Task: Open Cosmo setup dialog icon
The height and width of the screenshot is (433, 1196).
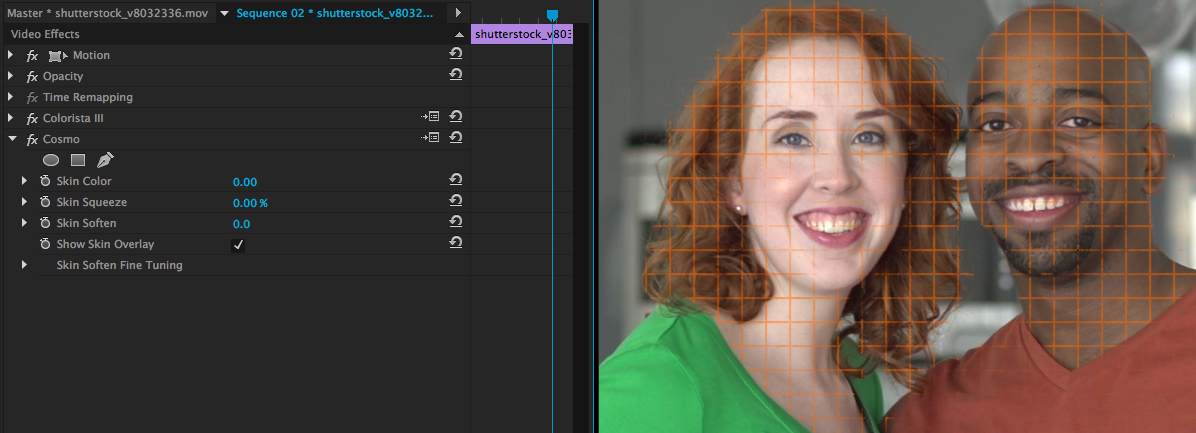Action: pyautogui.click(x=430, y=137)
